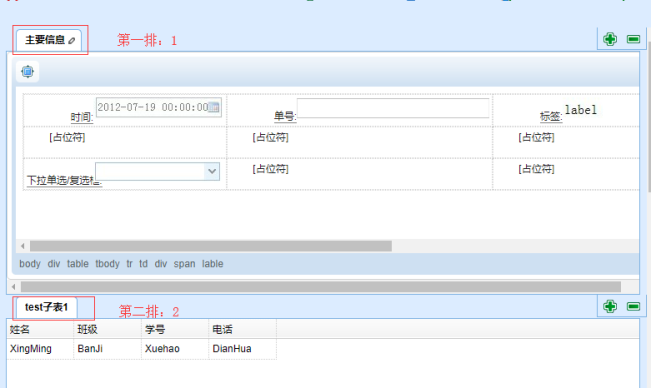This screenshot has height=388, width=651.
Task: Click the green plus icon beside 主要信息 row
Action: pyautogui.click(x=610, y=39)
